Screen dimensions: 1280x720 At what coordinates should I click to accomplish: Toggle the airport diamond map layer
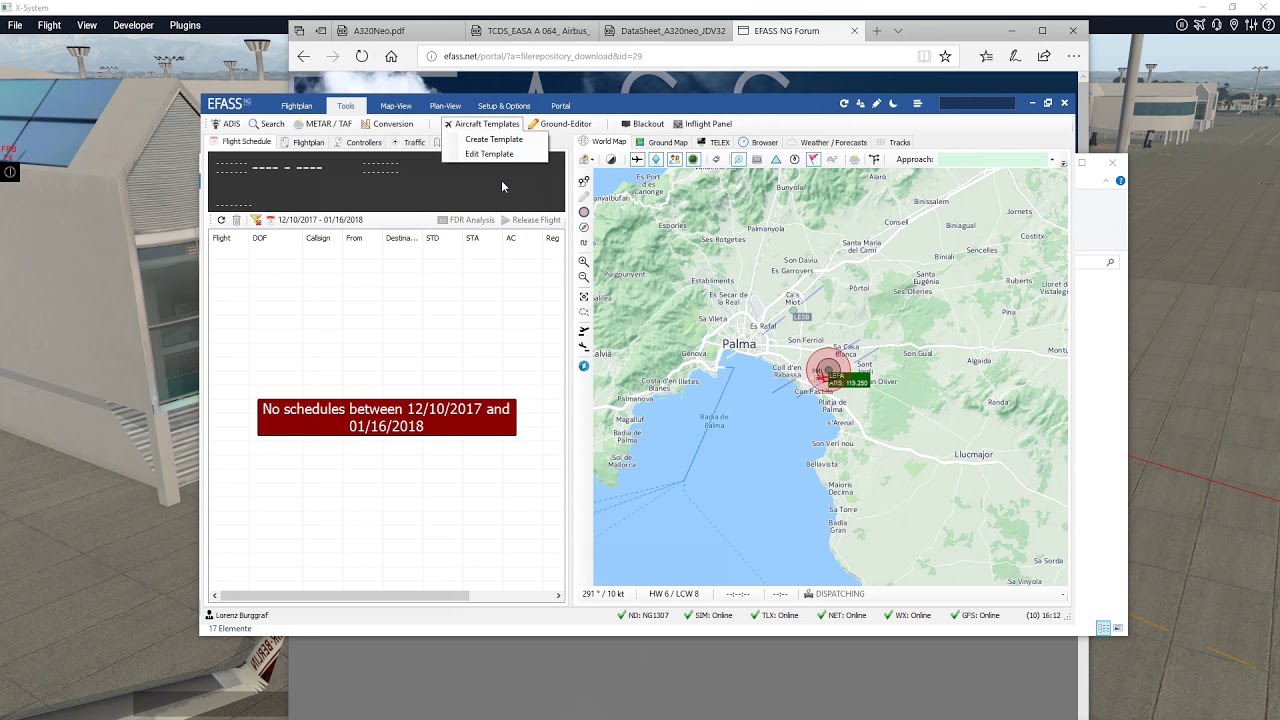pos(656,160)
